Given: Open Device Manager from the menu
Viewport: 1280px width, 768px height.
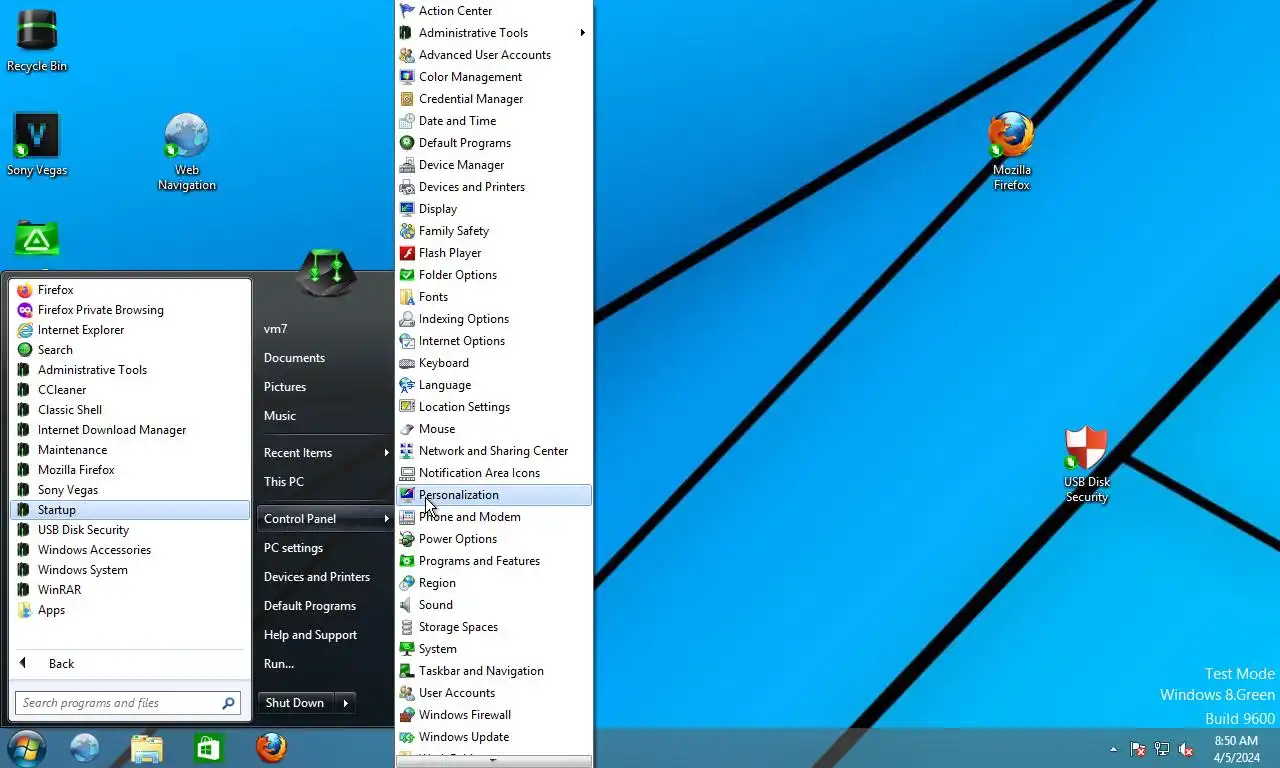Looking at the screenshot, I should pos(494,165).
